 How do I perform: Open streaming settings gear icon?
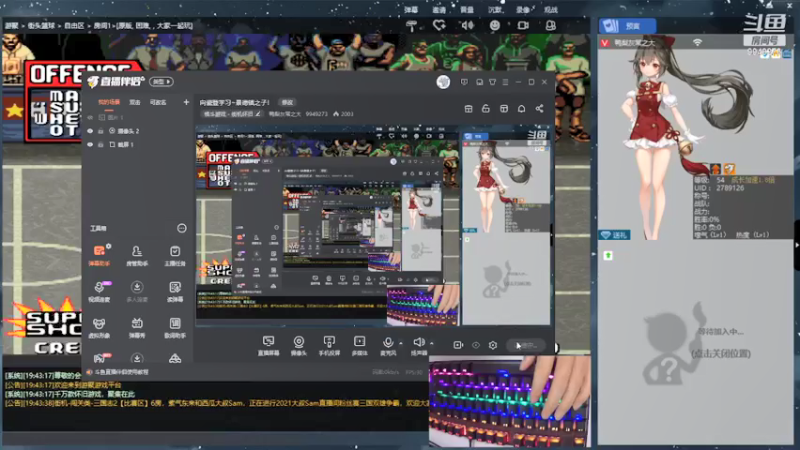click(493, 345)
